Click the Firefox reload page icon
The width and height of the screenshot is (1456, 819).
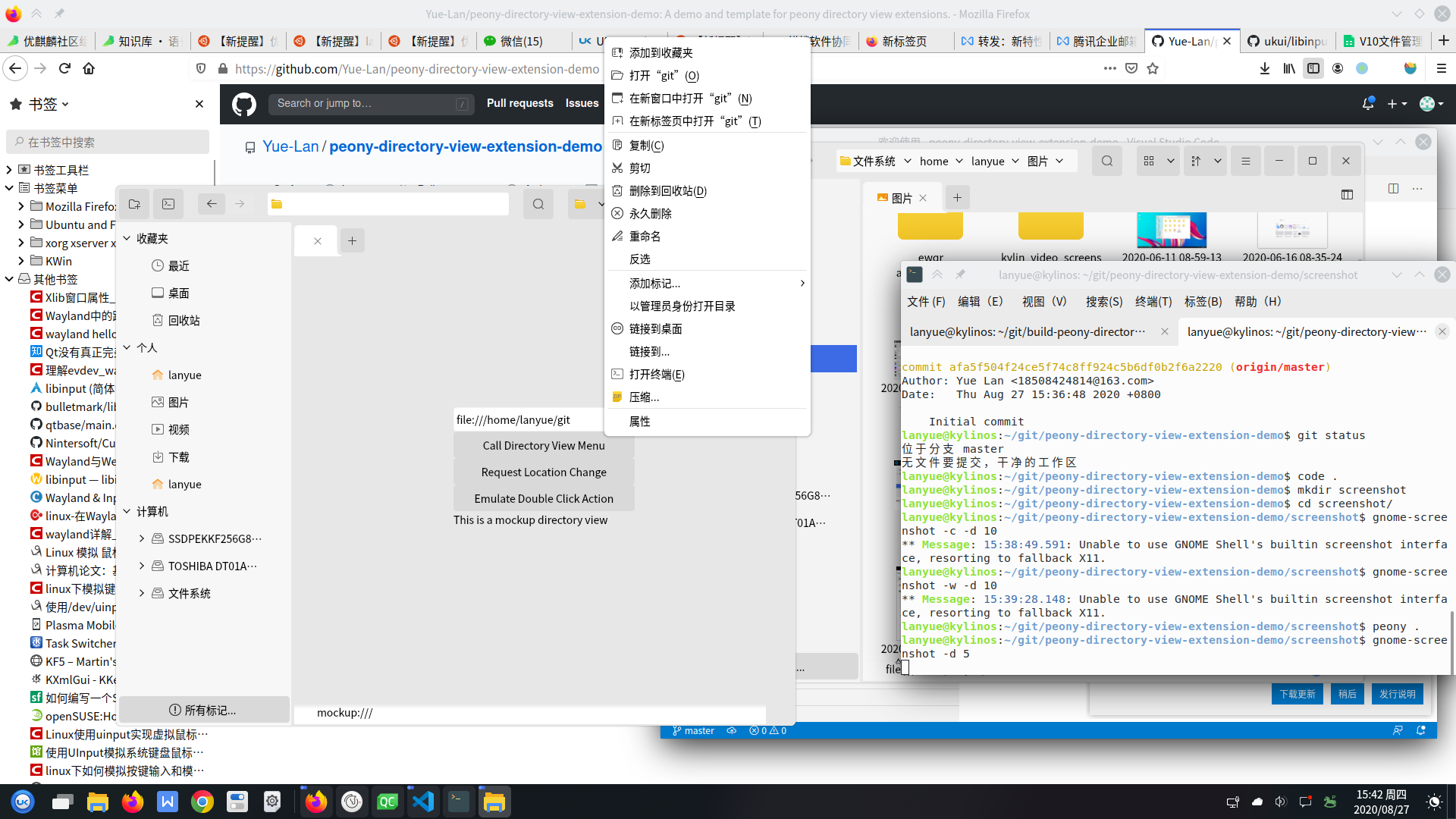pyautogui.click(x=64, y=68)
